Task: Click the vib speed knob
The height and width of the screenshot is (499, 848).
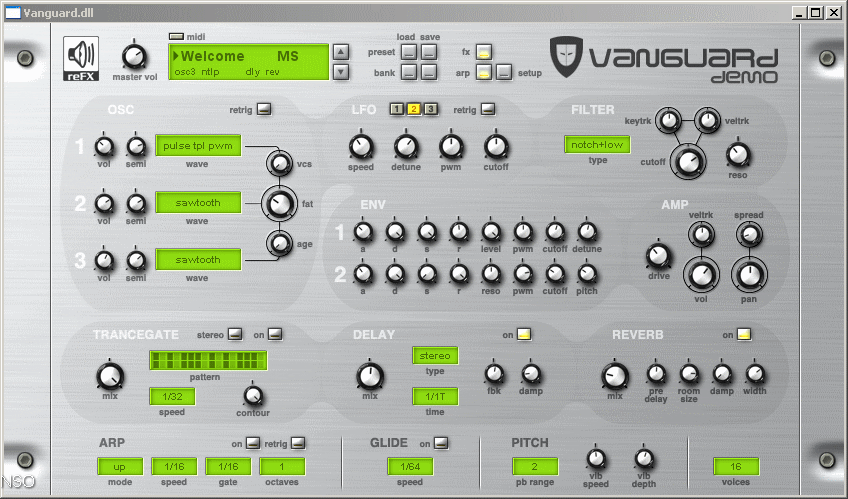Action: (x=595, y=458)
